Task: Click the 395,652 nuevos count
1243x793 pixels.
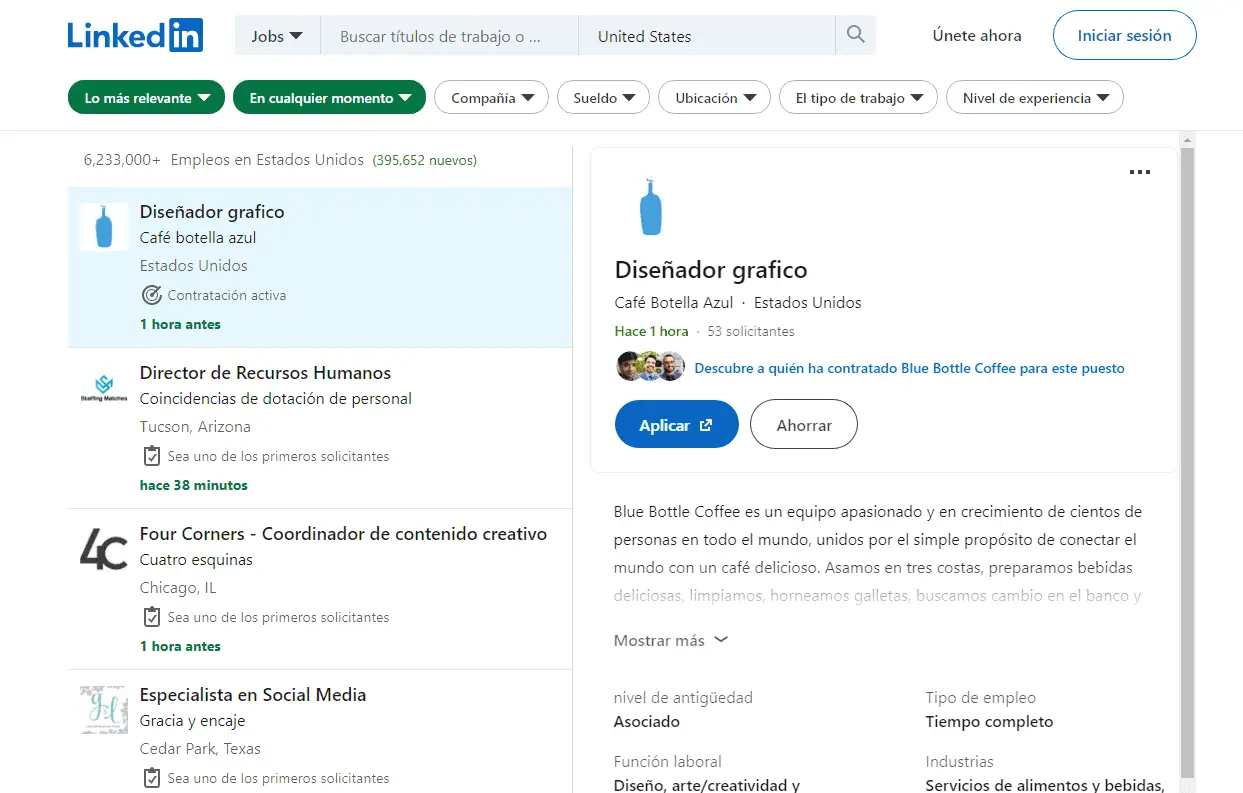Action: click(425, 160)
